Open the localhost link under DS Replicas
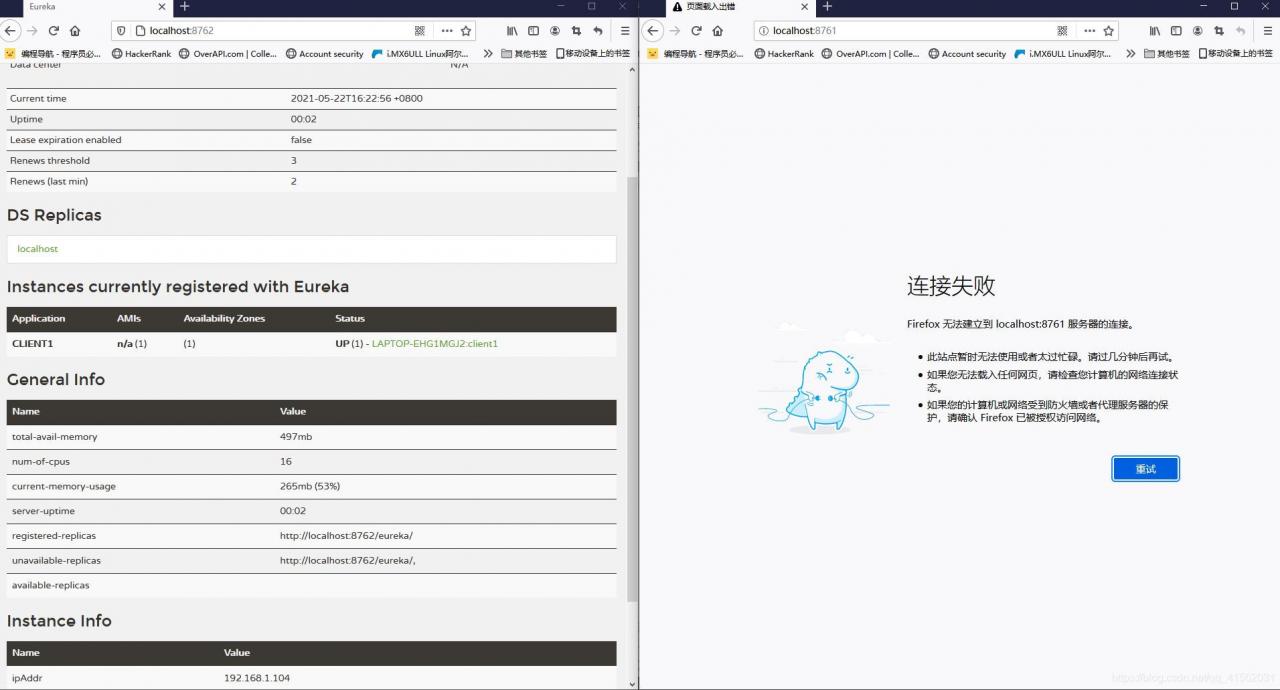This screenshot has height=690, width=1280. 38,249
